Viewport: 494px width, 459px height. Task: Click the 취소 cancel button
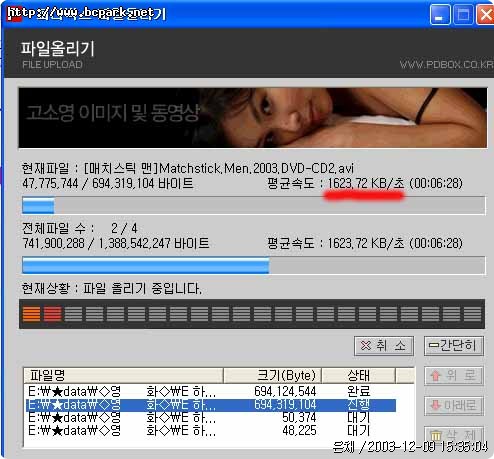(384, 346)
